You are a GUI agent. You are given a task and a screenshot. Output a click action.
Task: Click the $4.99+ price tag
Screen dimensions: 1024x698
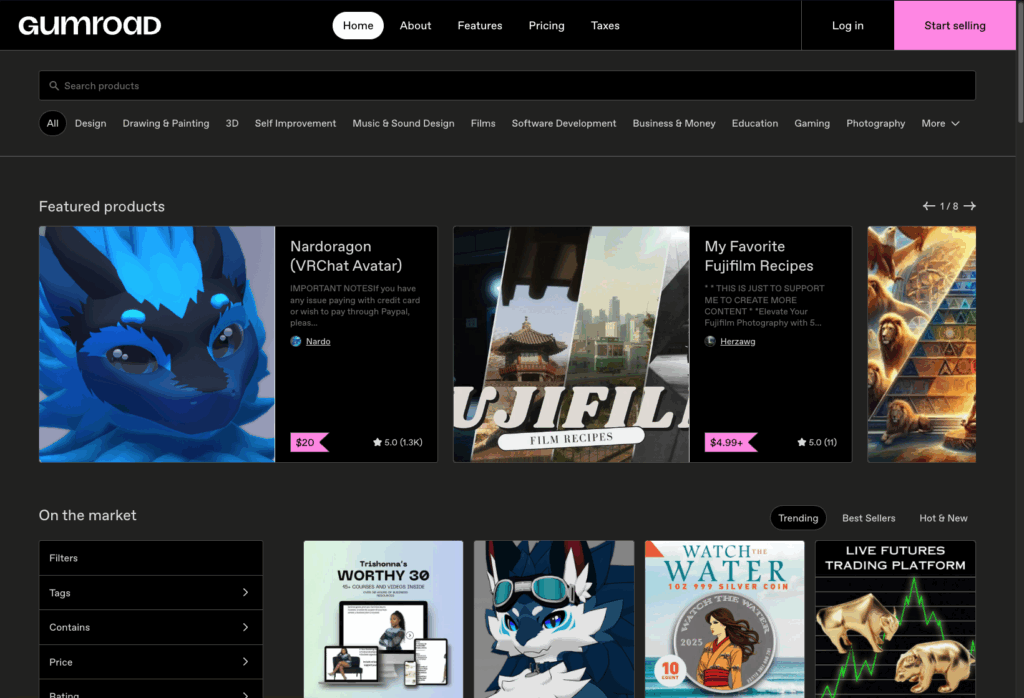pos(730,442)
